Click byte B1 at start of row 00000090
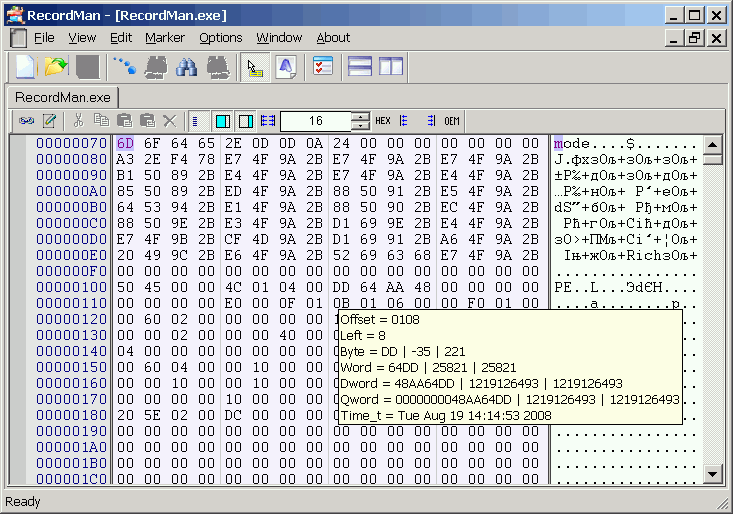The height and width of the screenshot is (514, 733). click(125, 175)
